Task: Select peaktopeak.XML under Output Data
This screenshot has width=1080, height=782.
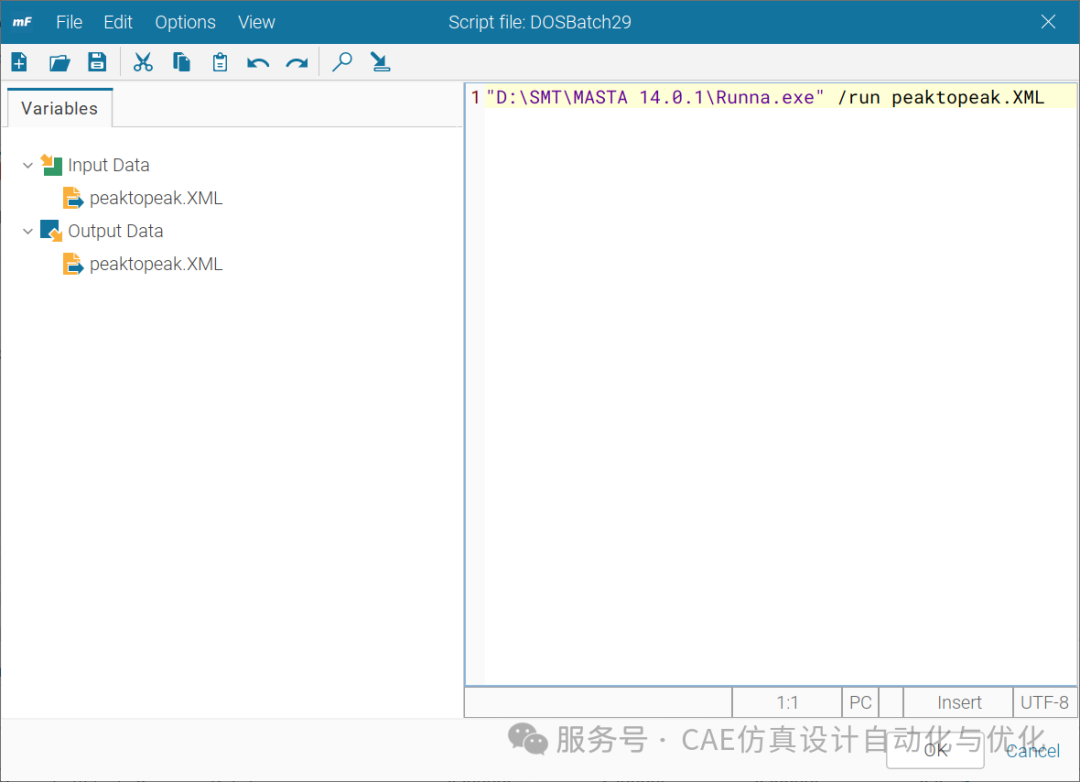Action: (x=156, y=264)
